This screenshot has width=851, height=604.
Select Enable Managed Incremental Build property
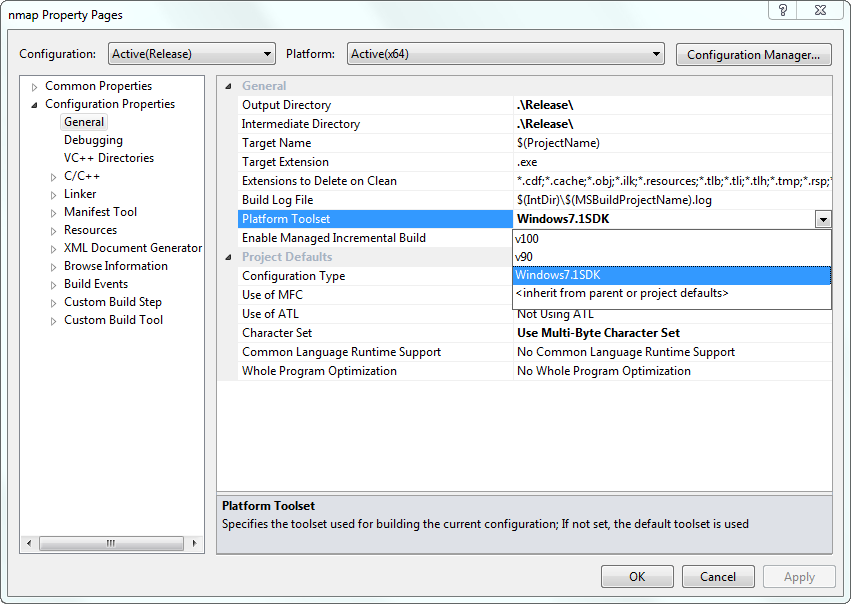coord(375,238)
